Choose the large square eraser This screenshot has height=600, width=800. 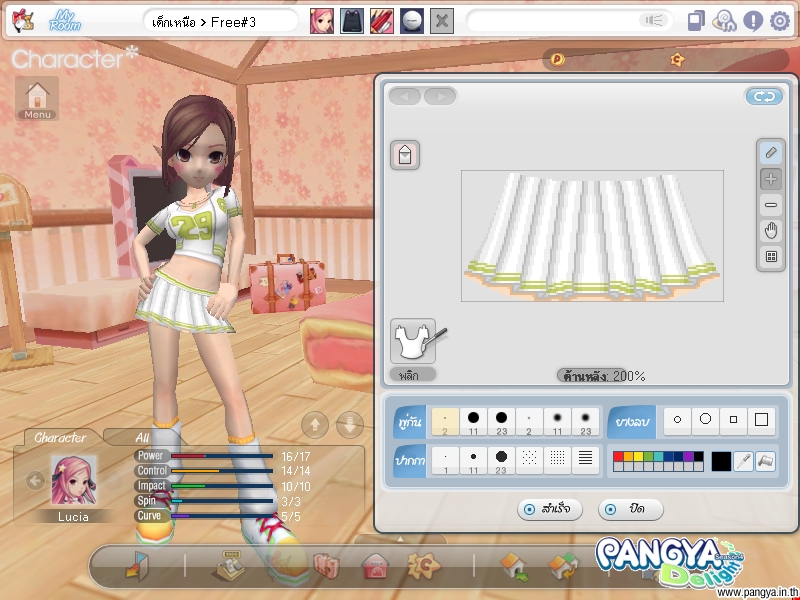(x=761, y=420)
